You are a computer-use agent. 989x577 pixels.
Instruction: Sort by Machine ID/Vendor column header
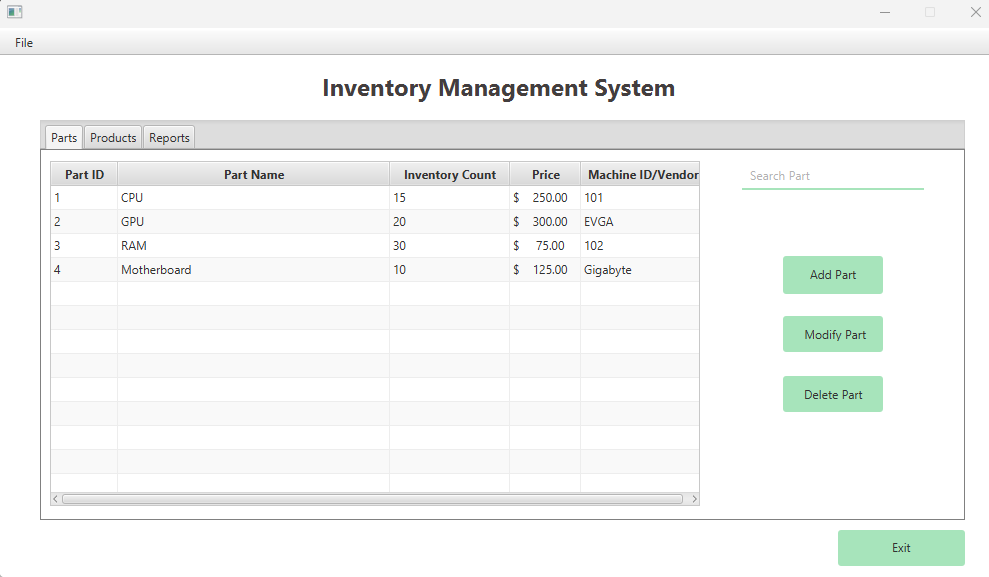click(640, 175)
